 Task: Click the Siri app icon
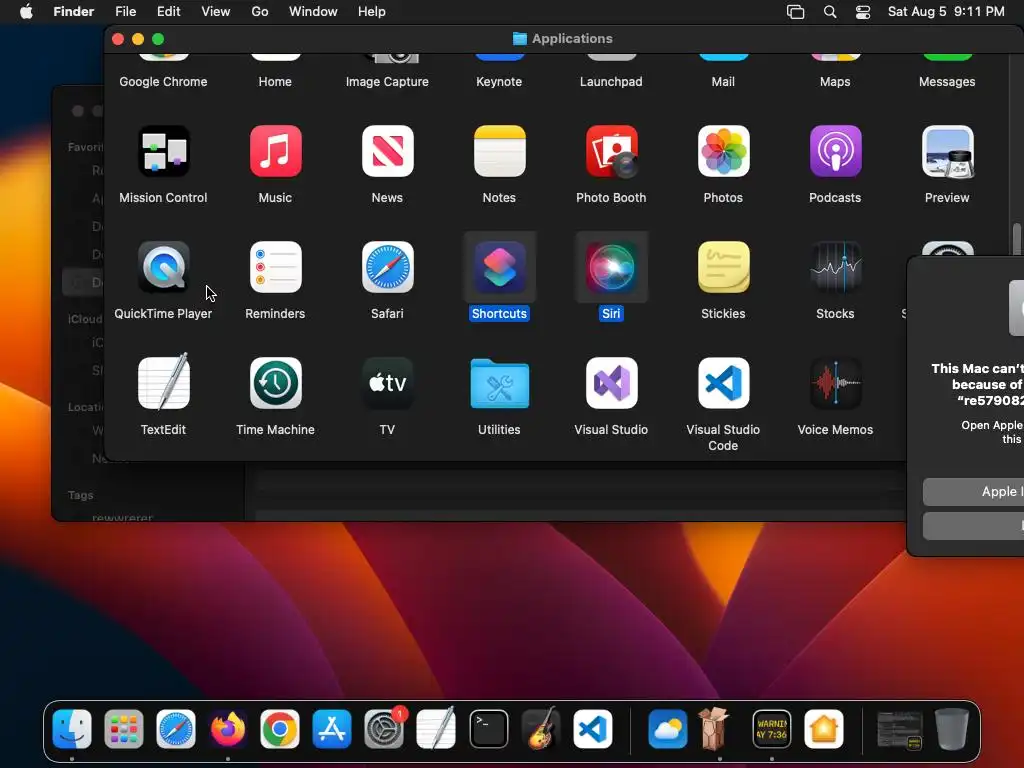(x=611, y=267)
